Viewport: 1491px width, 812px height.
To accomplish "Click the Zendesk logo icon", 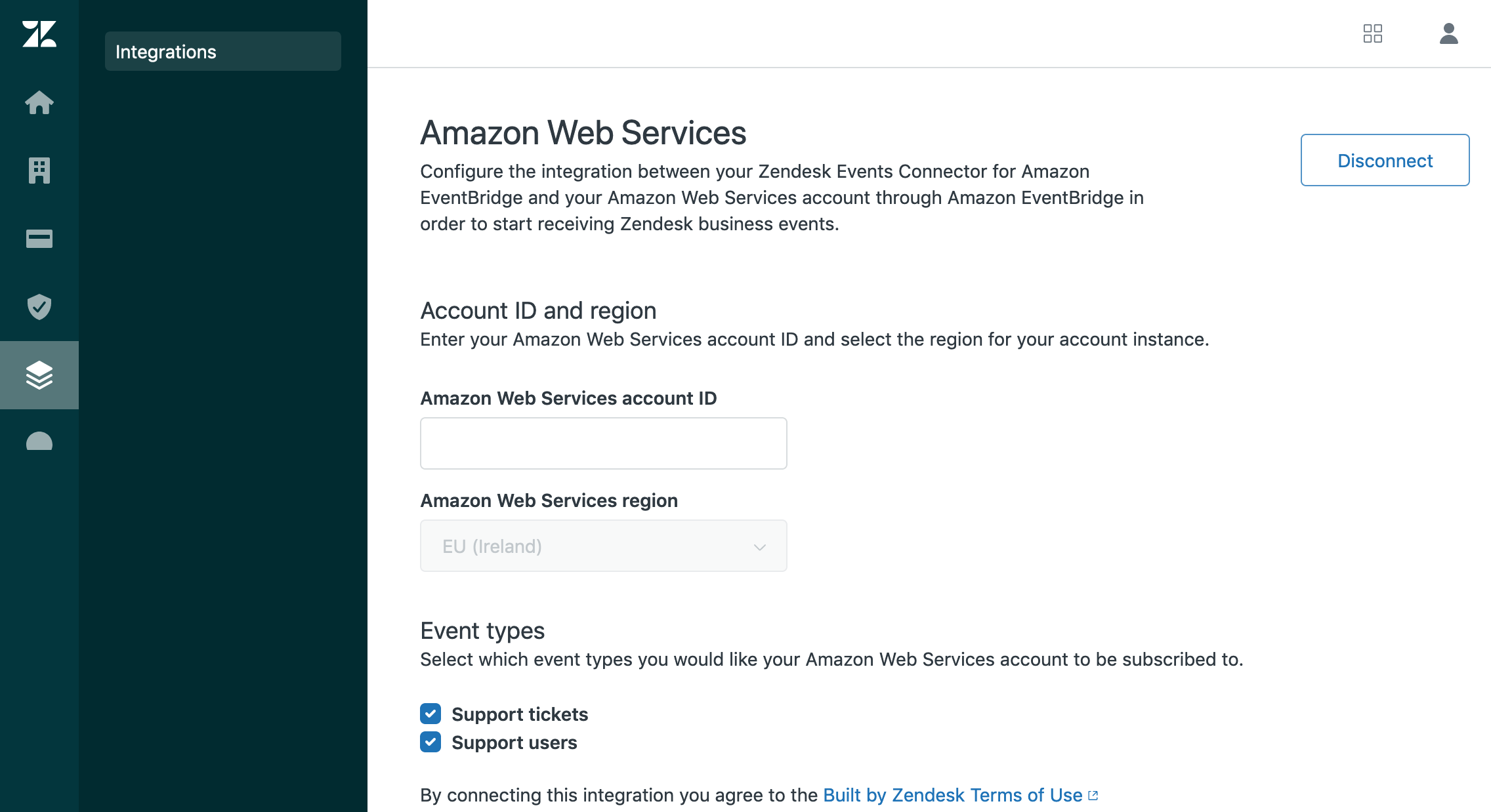I will 39,34.
